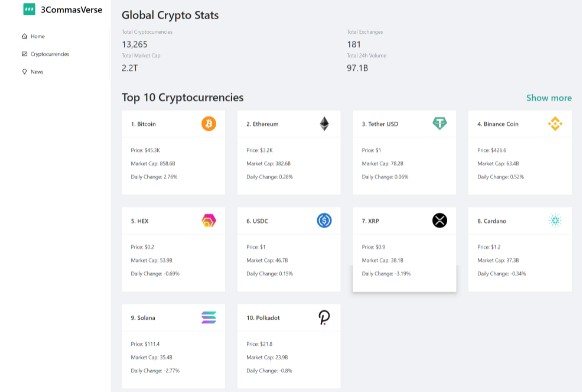Screen dimensions: 582x392
Task: Open Cryptocurrencies from sidebar menu
Action: [45, 54]
